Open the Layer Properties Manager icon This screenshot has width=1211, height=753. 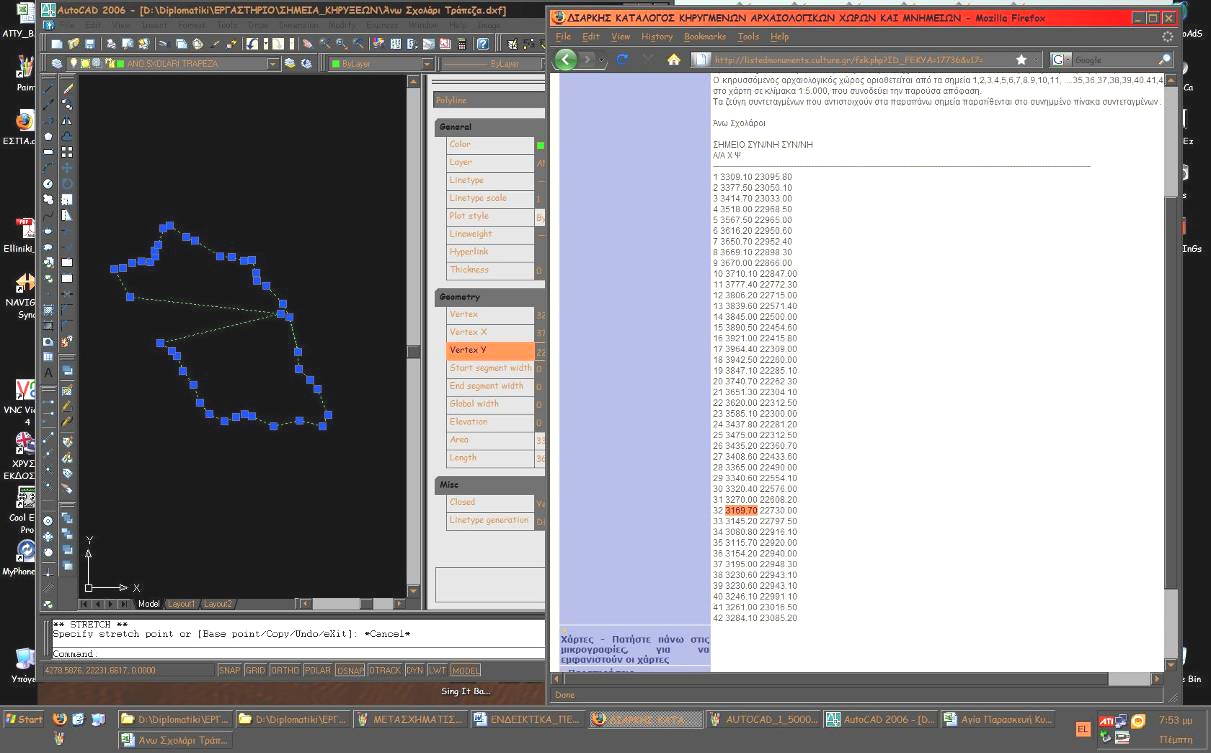click(57, 63)
